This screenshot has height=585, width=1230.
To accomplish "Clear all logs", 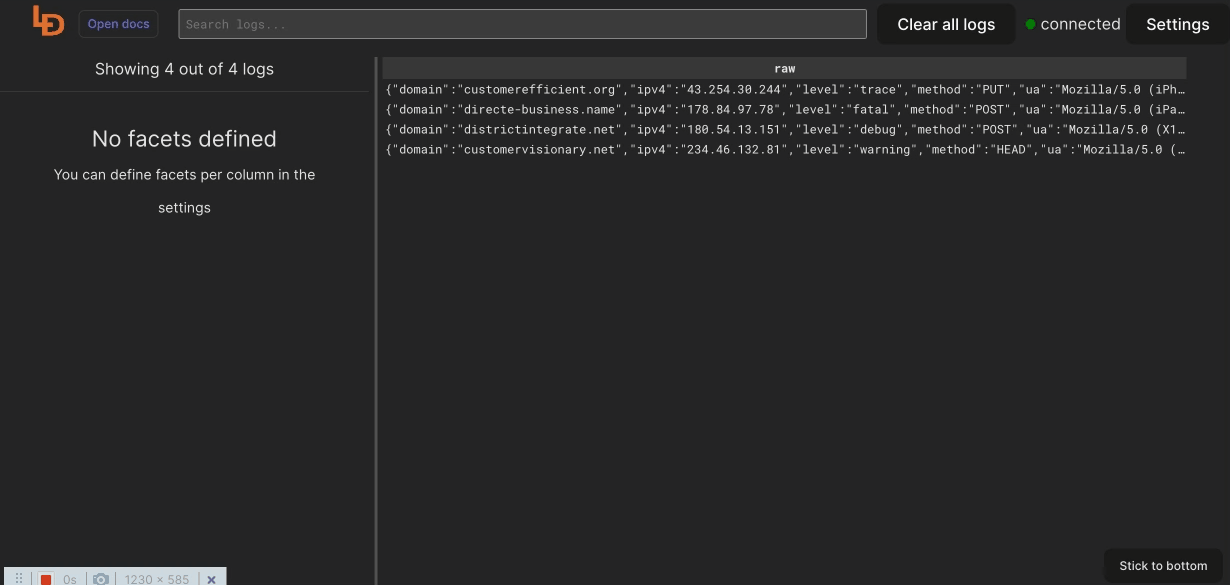I will pos(945,25).
